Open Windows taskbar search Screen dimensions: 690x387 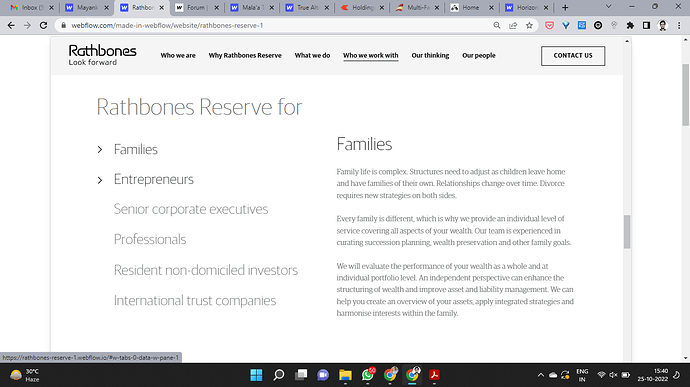279,375
